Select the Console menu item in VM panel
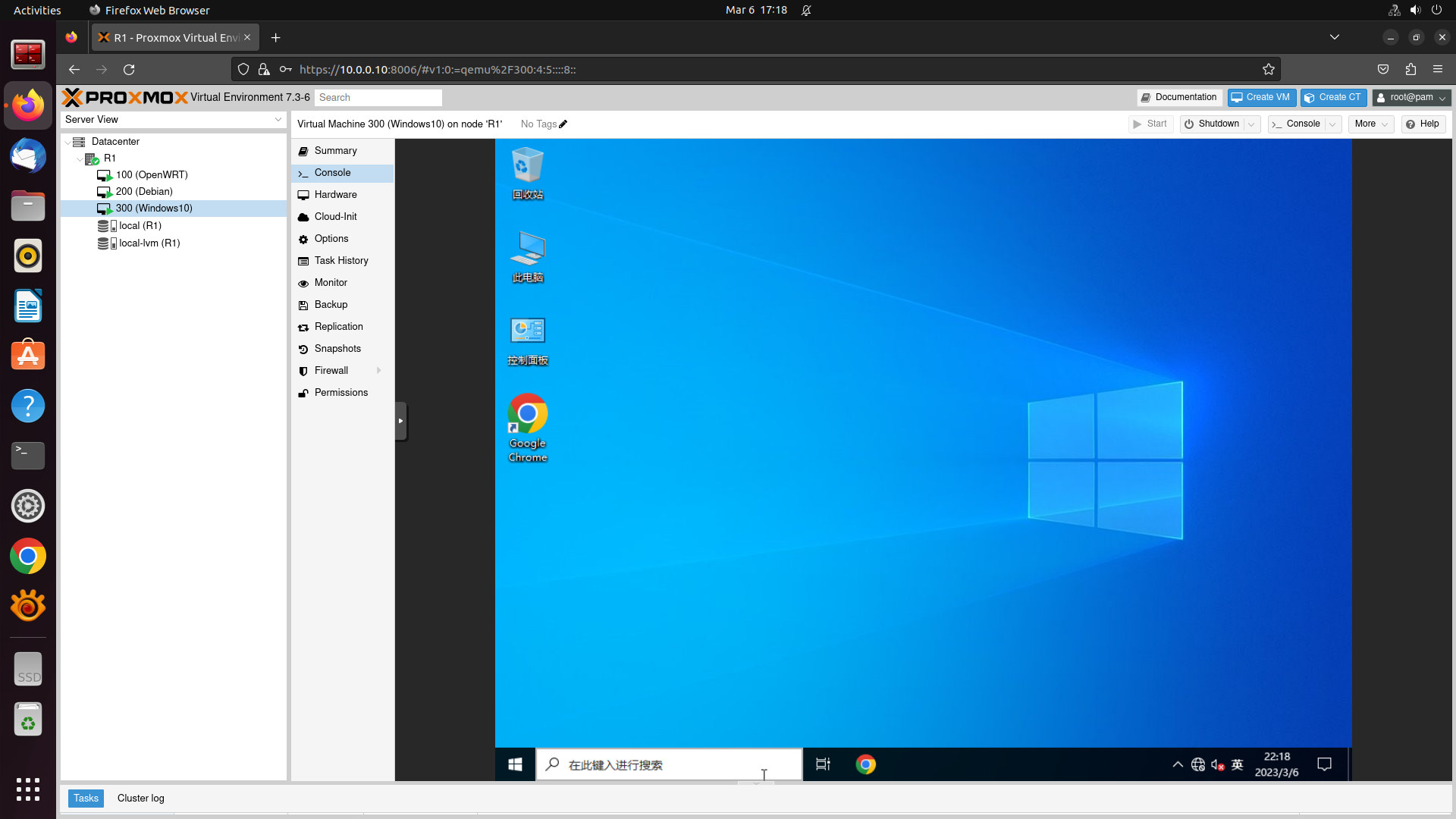1456x819 pixels. tap(342, 173)
